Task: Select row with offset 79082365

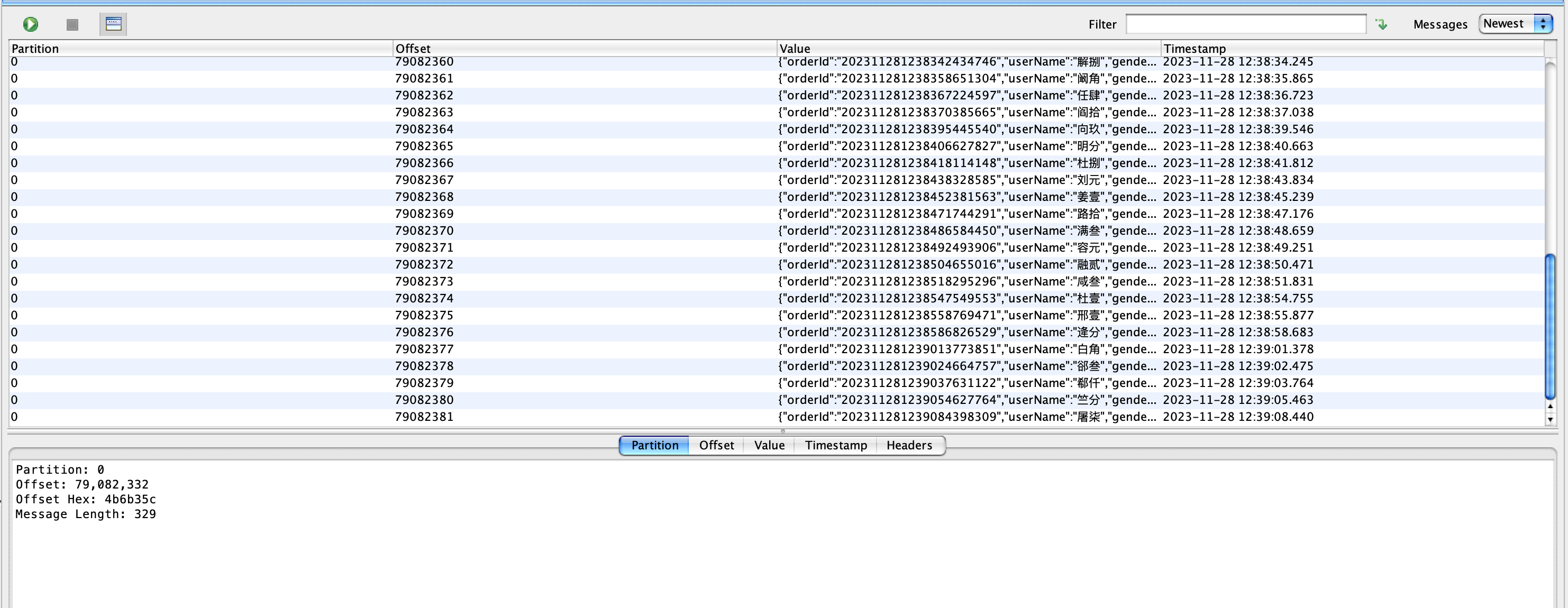Action: (777, 146)
